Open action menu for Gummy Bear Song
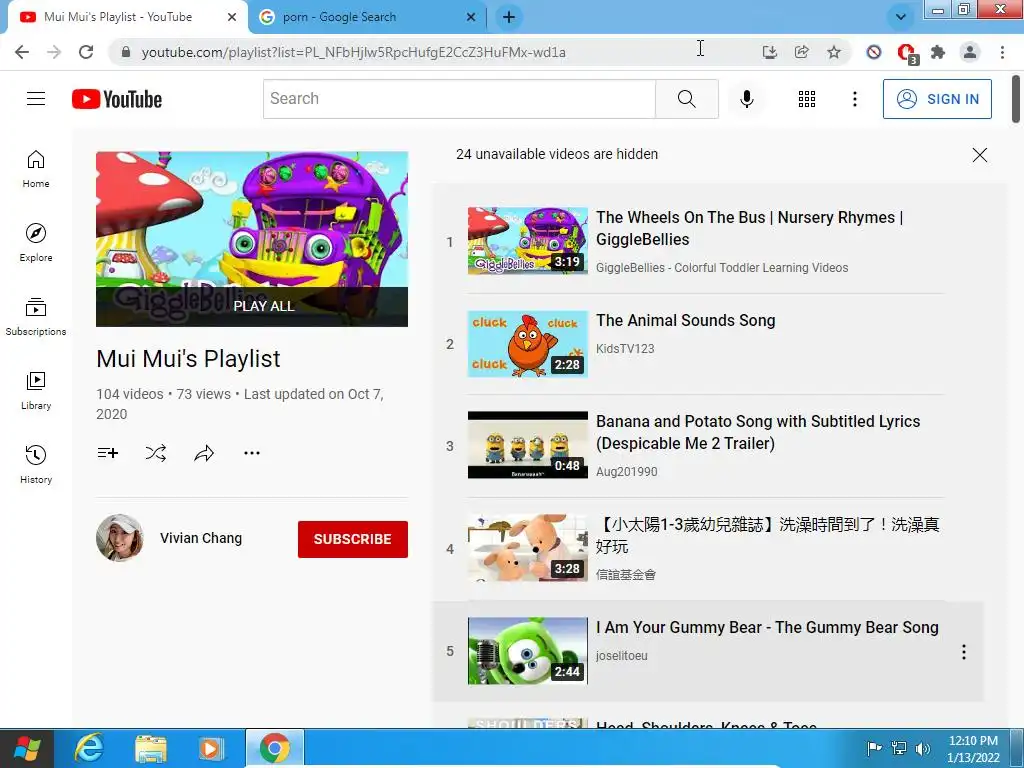Viewport: 1024px width, 768px height. [x=963, y=652]
